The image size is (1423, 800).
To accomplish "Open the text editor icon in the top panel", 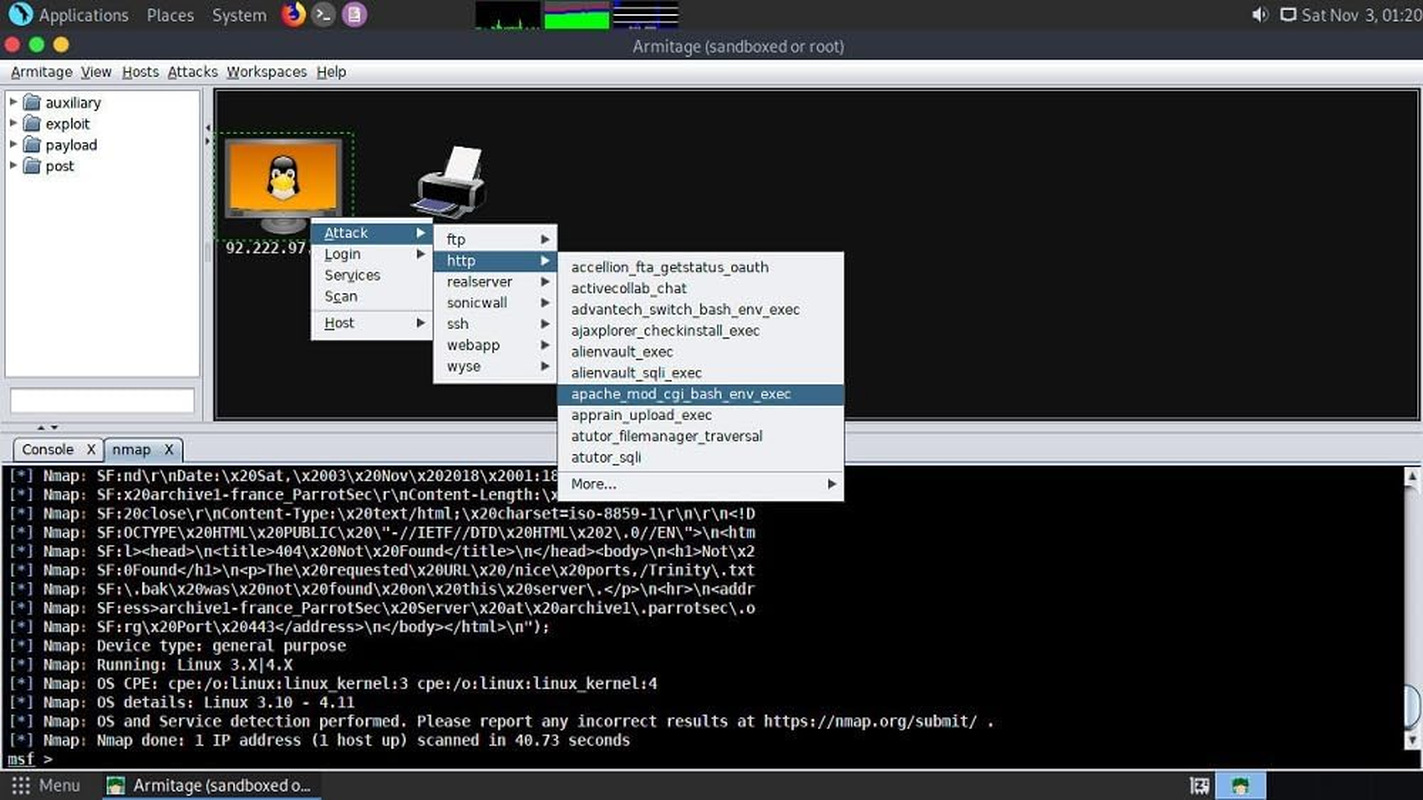I will 354,15.
